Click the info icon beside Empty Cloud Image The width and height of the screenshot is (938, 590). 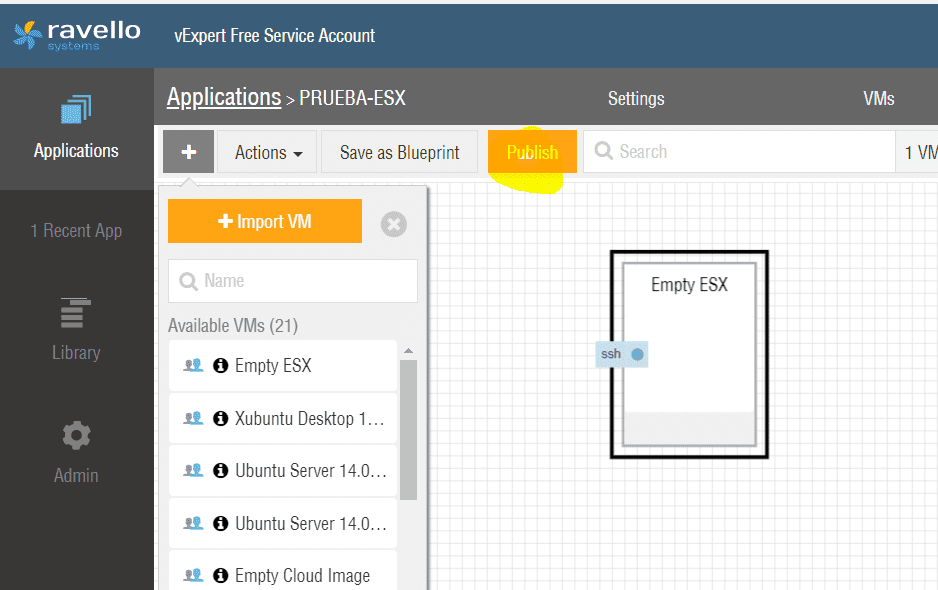(x=220, y=575)
